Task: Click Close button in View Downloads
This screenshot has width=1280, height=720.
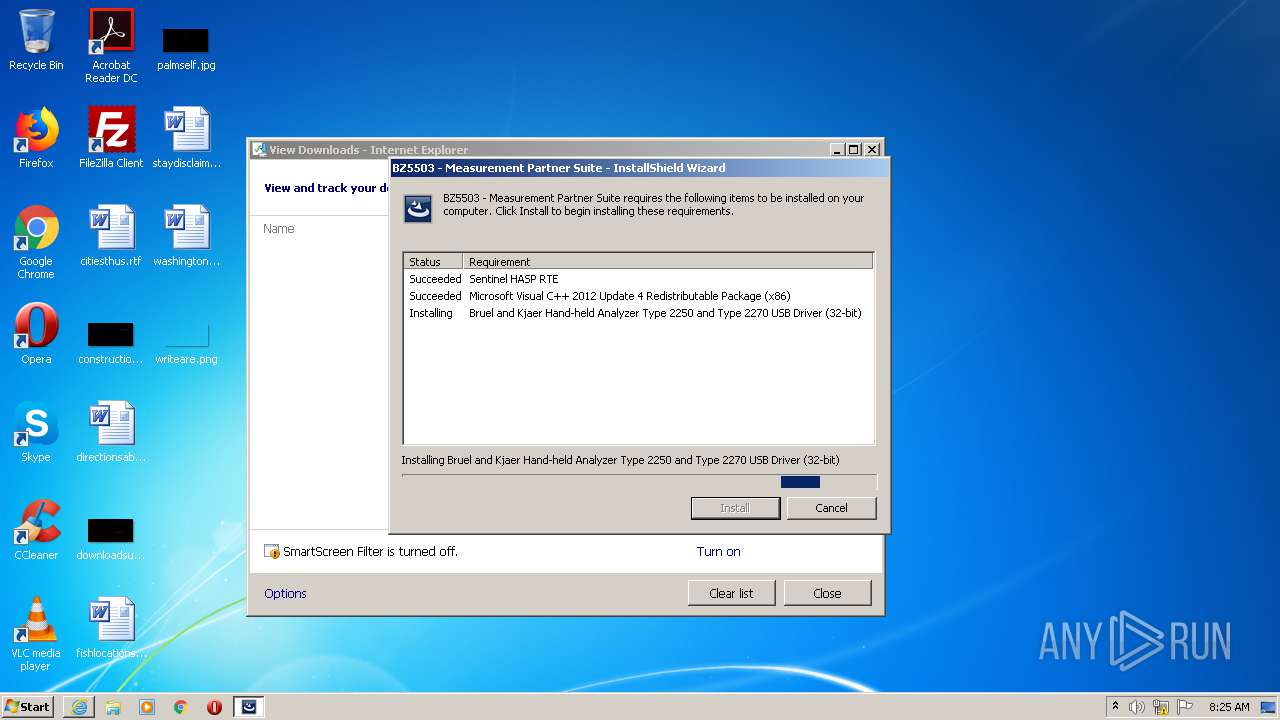Action: pos(827,593)
